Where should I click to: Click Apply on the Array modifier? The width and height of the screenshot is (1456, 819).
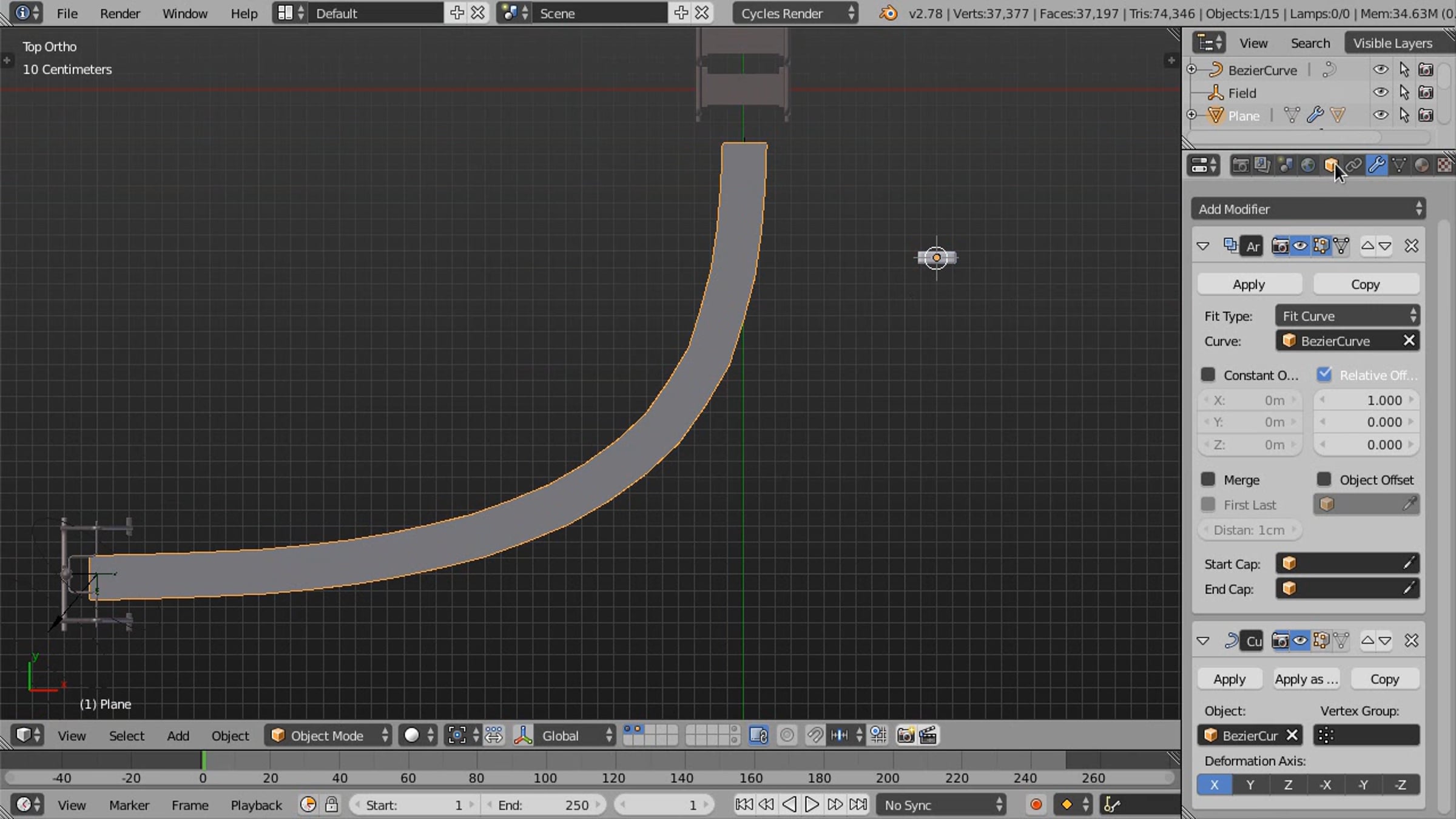(1249, 284)
